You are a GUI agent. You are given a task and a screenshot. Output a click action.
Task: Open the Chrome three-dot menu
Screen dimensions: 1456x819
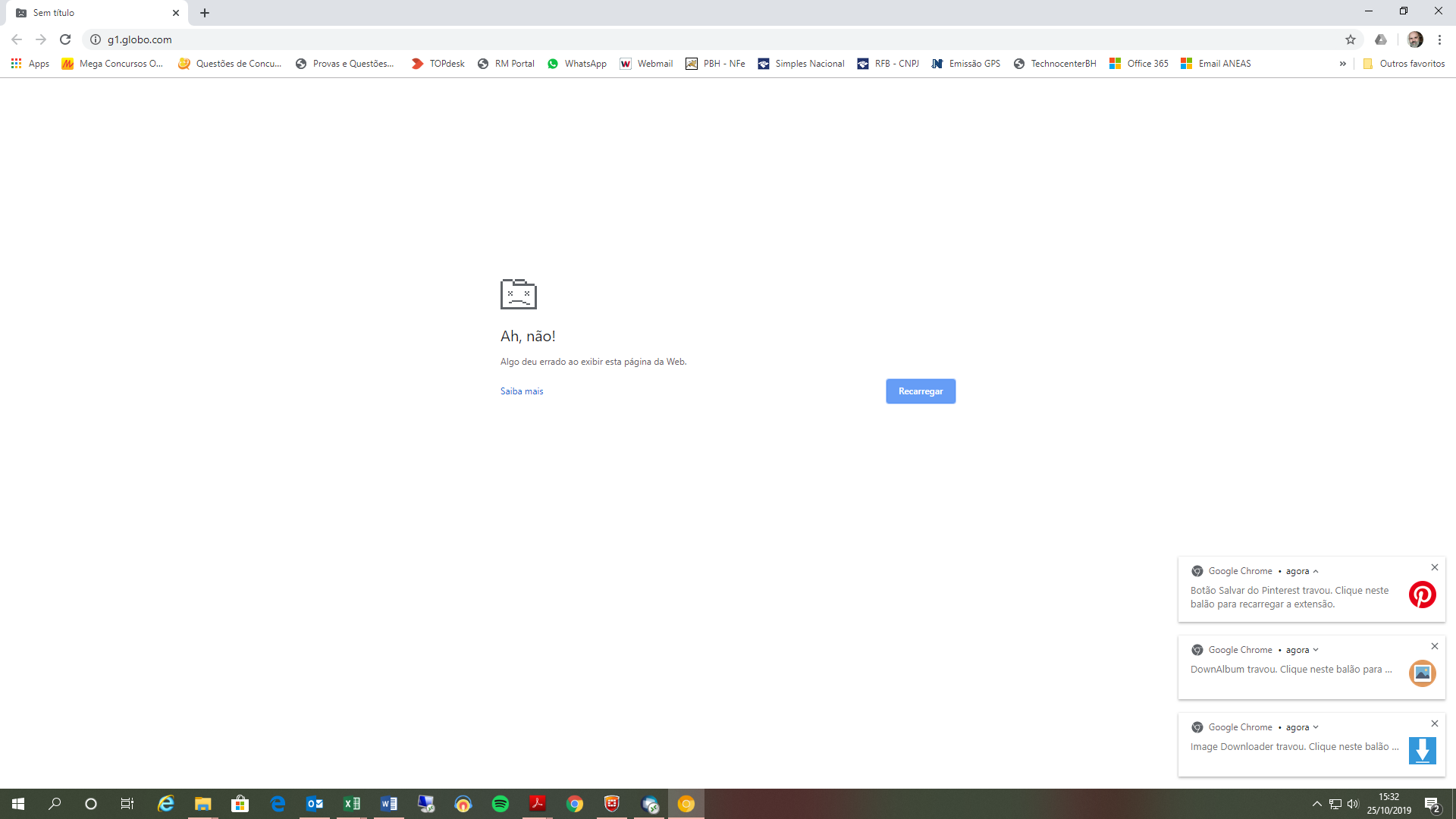(x=1439, y=39)
